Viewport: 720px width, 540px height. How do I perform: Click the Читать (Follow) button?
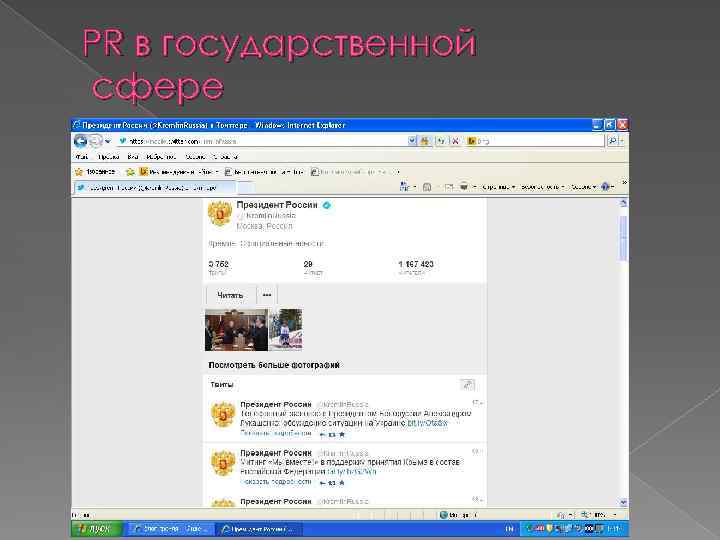click(x=230, y=295)
